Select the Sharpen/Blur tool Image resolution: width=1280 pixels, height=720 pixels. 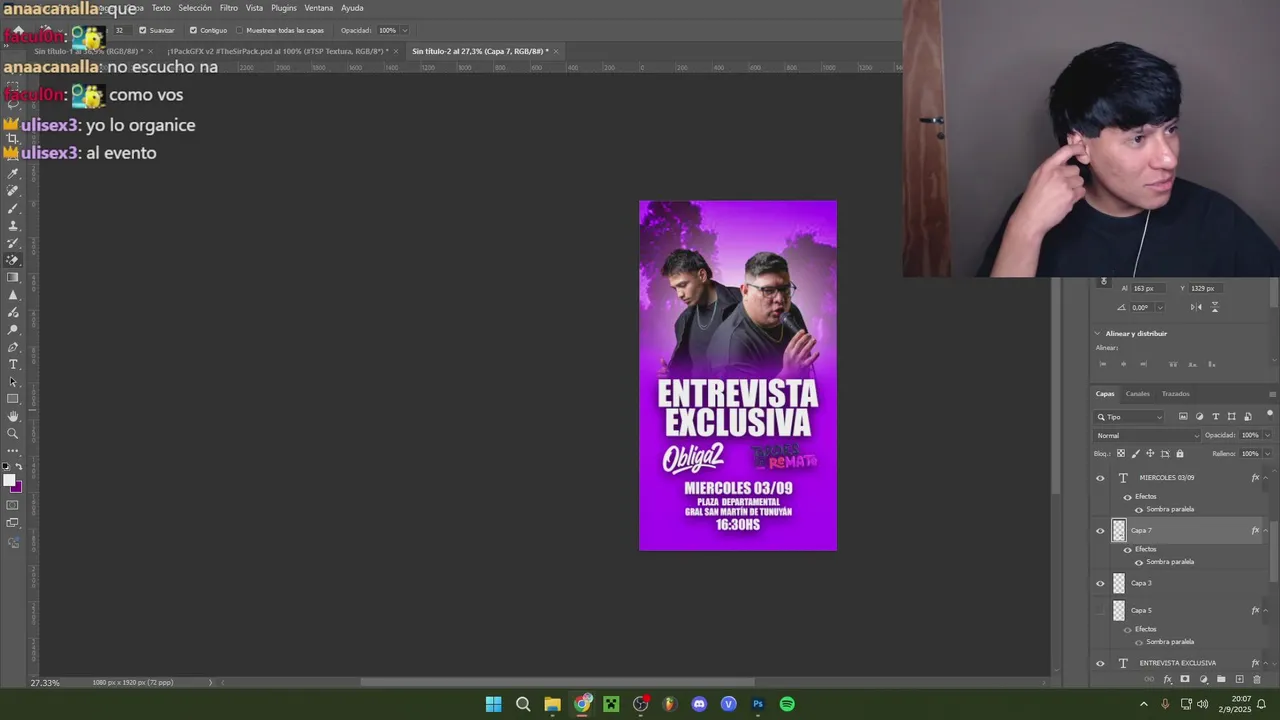[13, 296]
